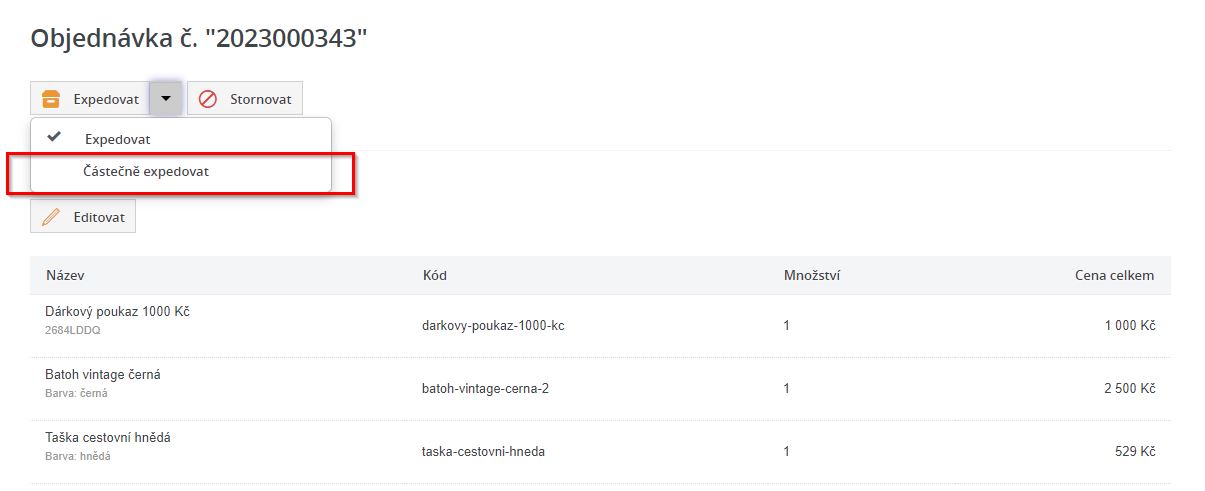Choose Expedovat in the dropdown menu
The width and height of the screenshot is (1205, 491).
[x=118, y=139]
